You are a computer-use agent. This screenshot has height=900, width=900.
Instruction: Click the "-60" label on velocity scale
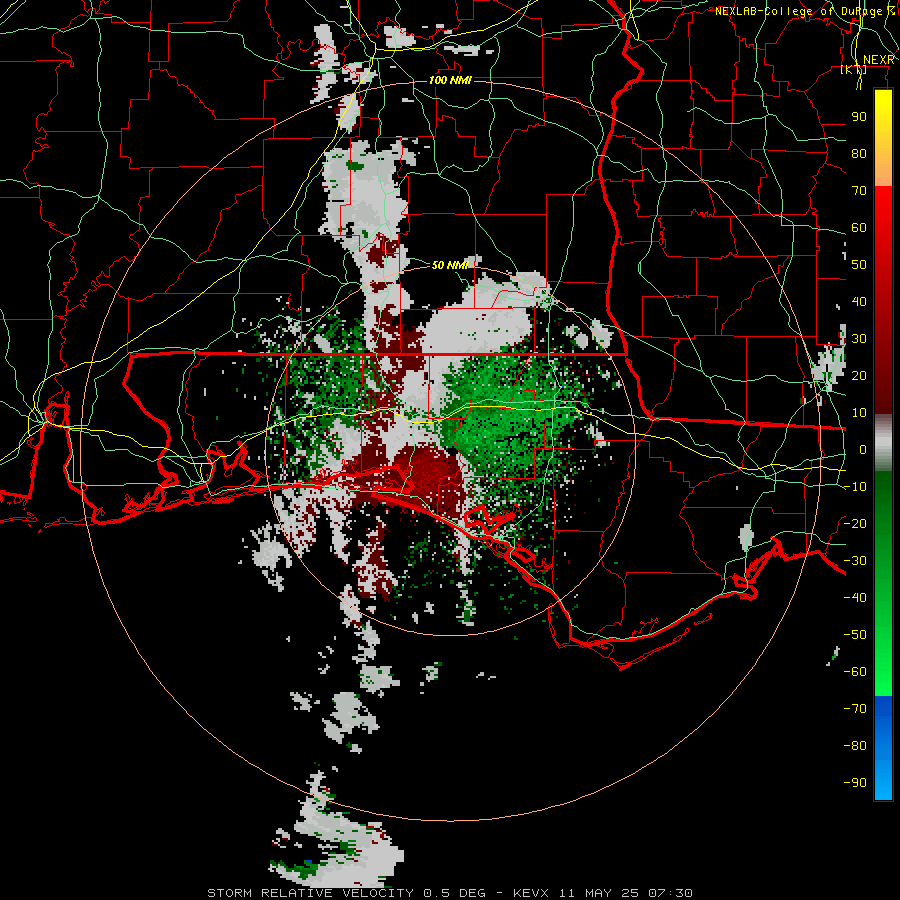pos(855,672)
